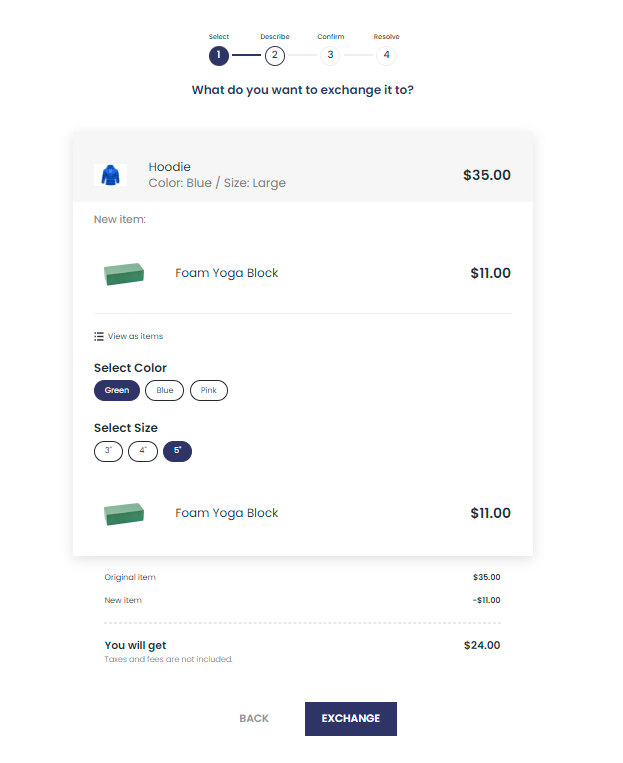Select the Pink color option
This screenshot has width=623, height=763.
coord(209,390)
